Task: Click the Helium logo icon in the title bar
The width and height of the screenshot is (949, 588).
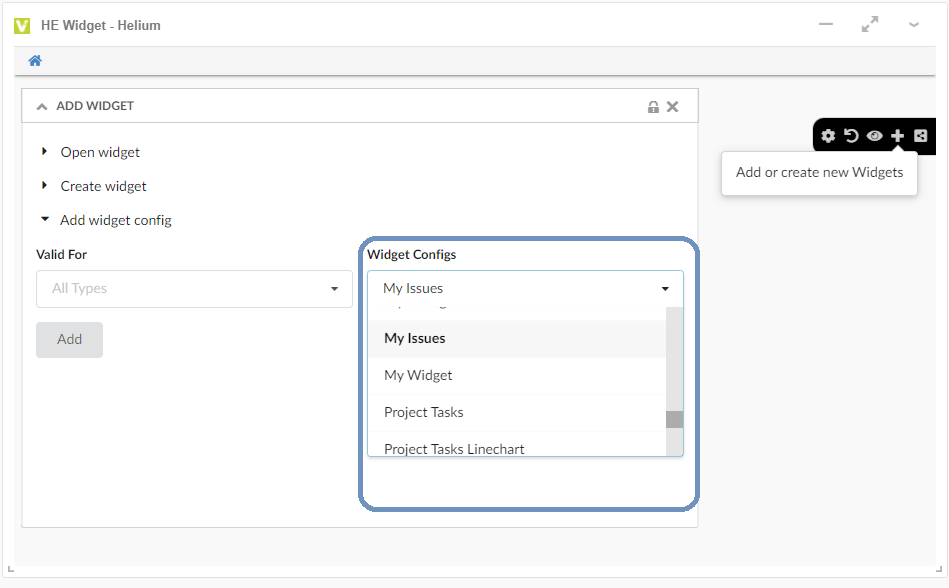Action: (x=22, y=25)
